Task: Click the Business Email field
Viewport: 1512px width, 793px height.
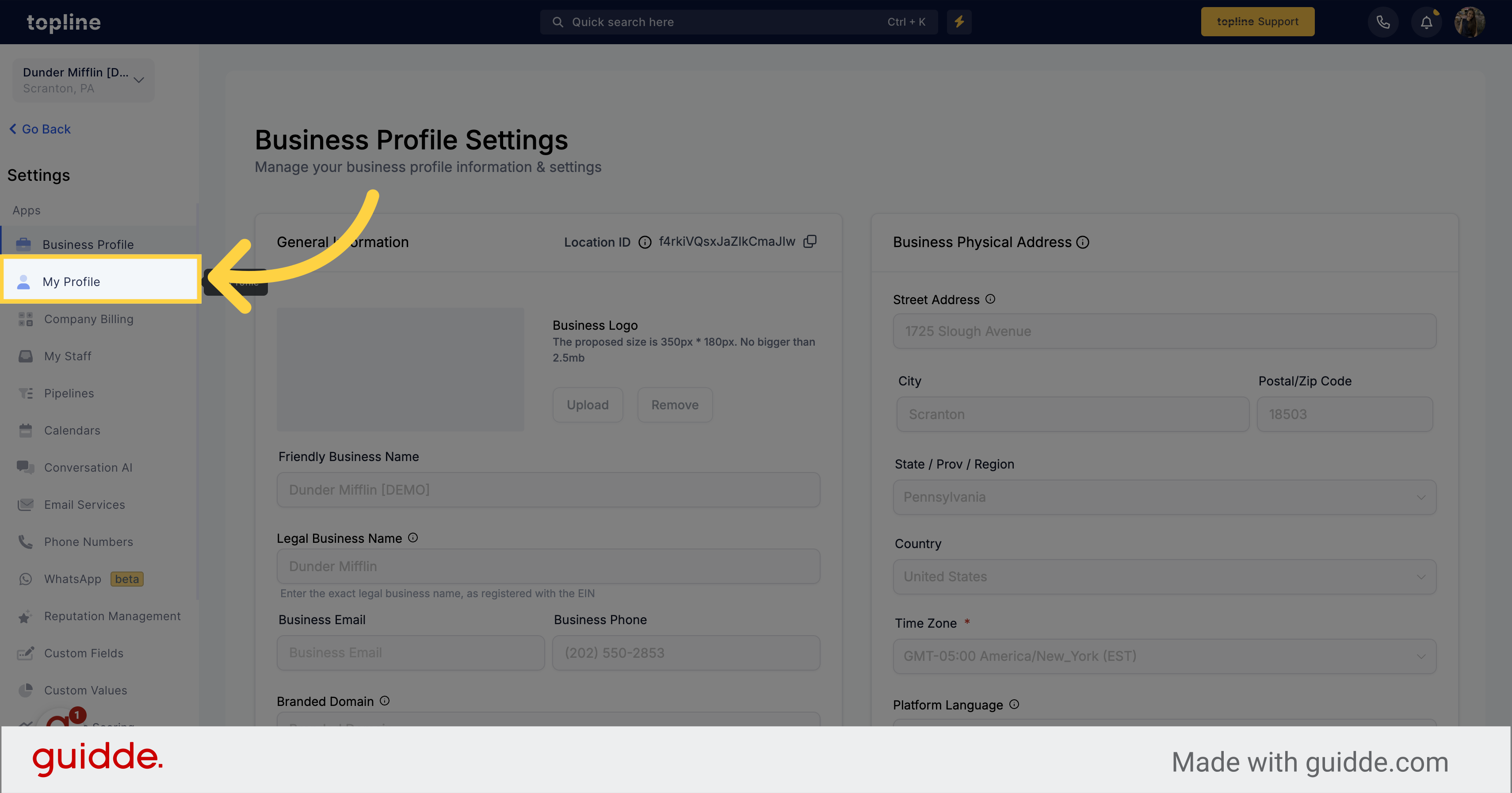Action: [x=410, y=653]
